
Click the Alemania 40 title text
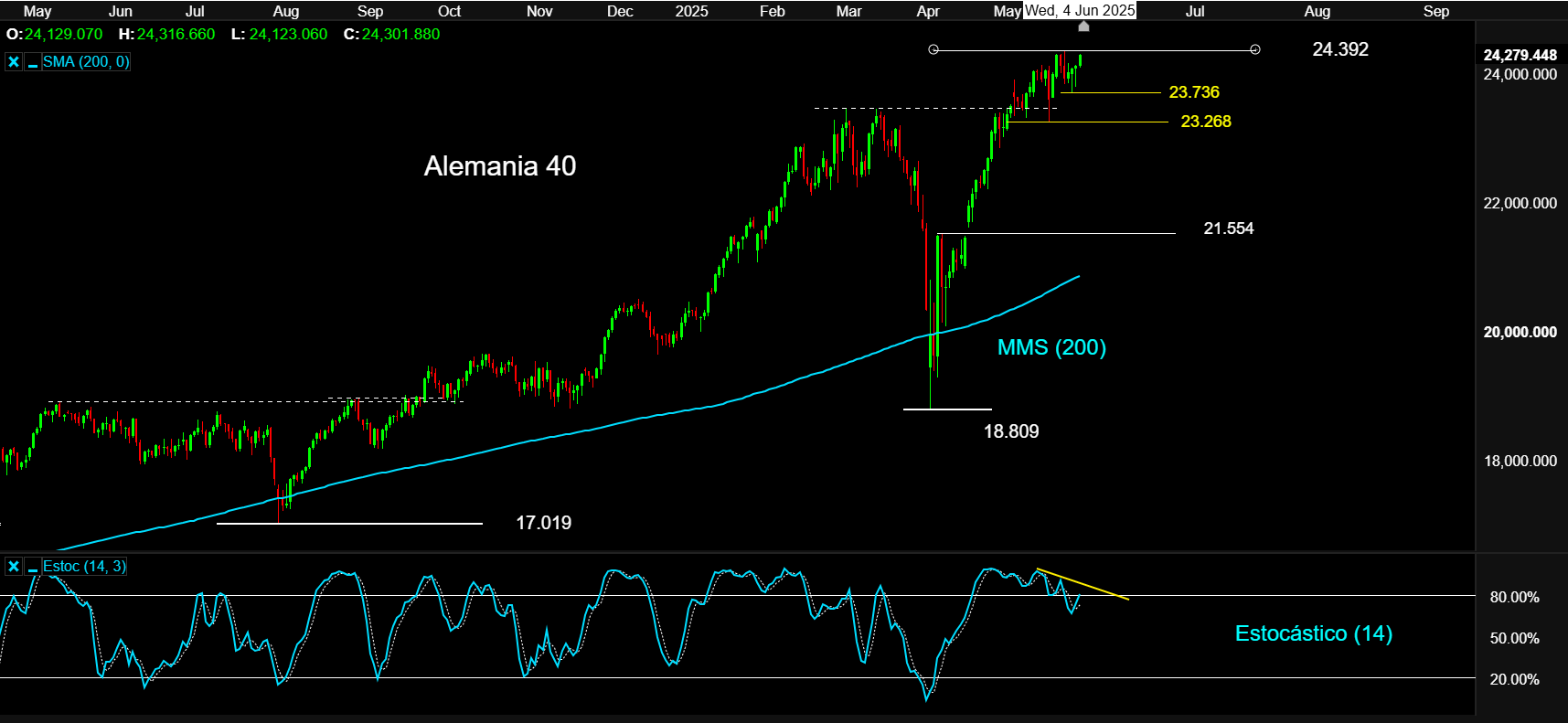(500, 166)
